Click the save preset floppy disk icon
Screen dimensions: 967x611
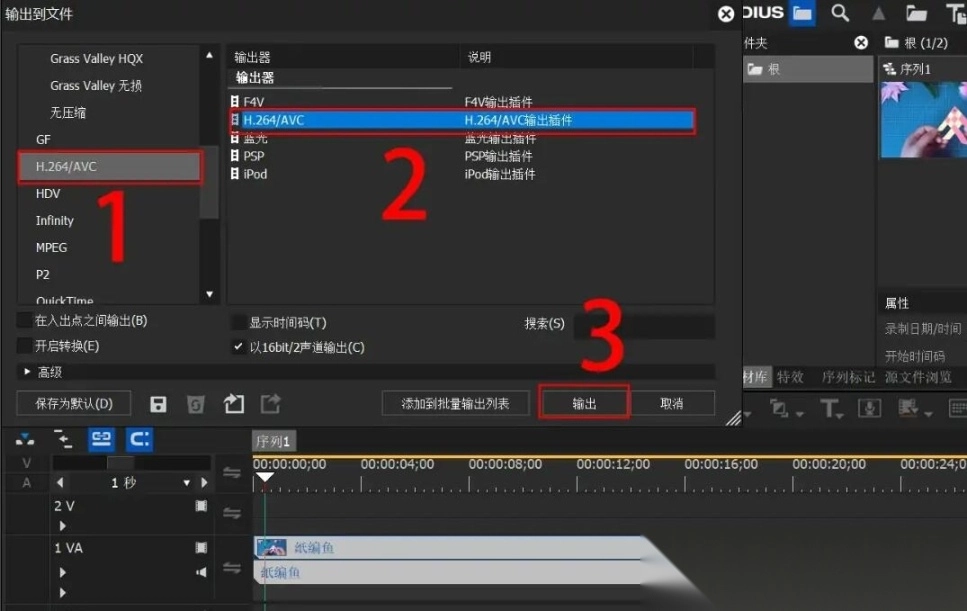pyautogui.click(x=158, y=404)
